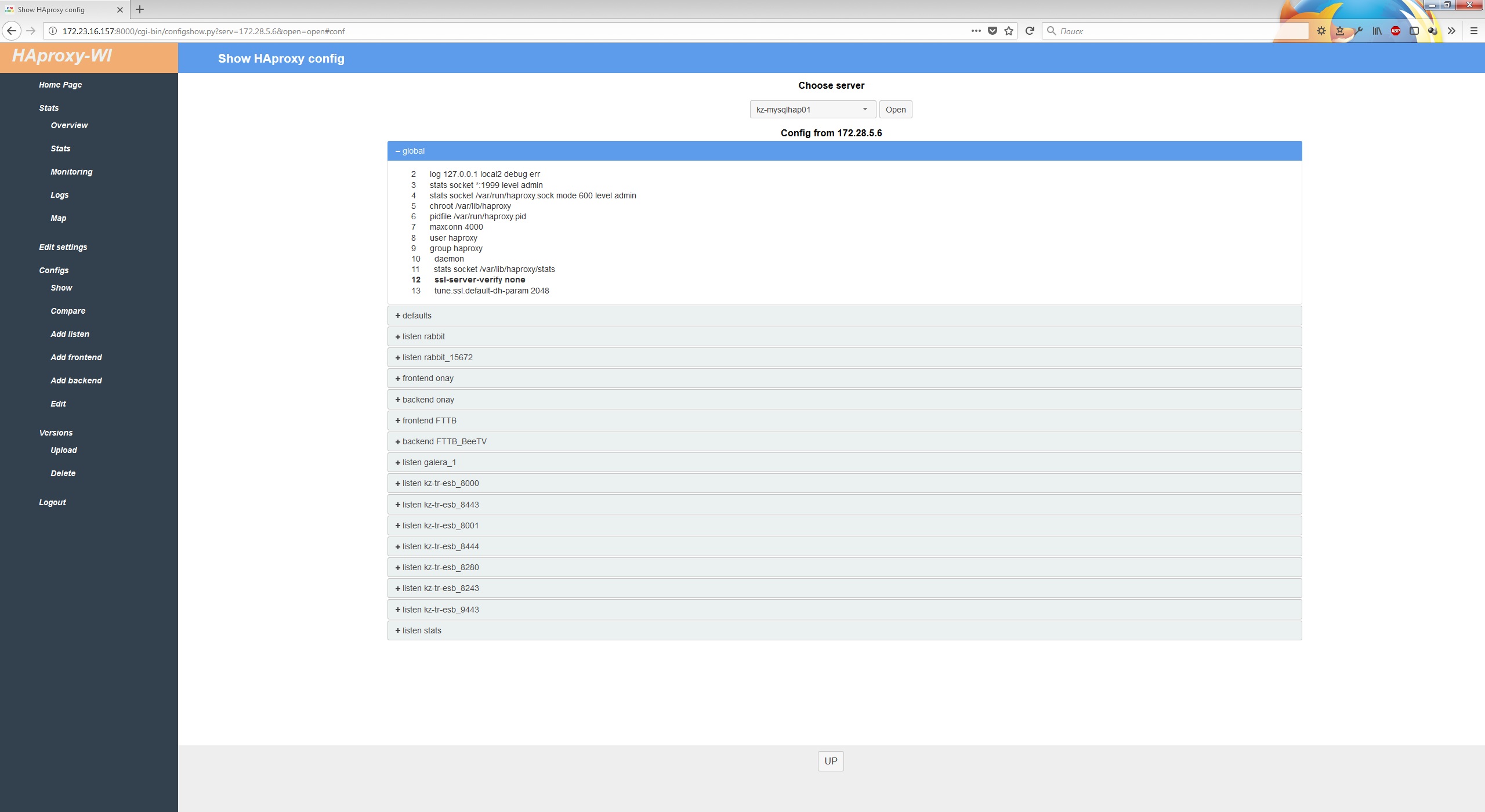Expand the backend onay section
The width and height of the screenshot is (1485, 812).
845,400
